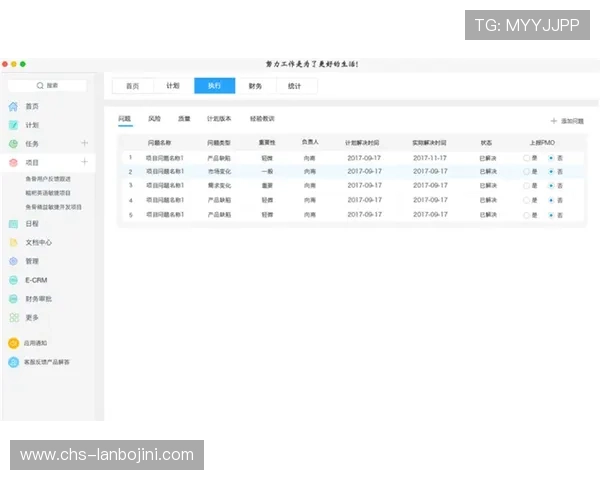Open the E-CRM sidebar icon
600x480 pixels.
[13, 280]
